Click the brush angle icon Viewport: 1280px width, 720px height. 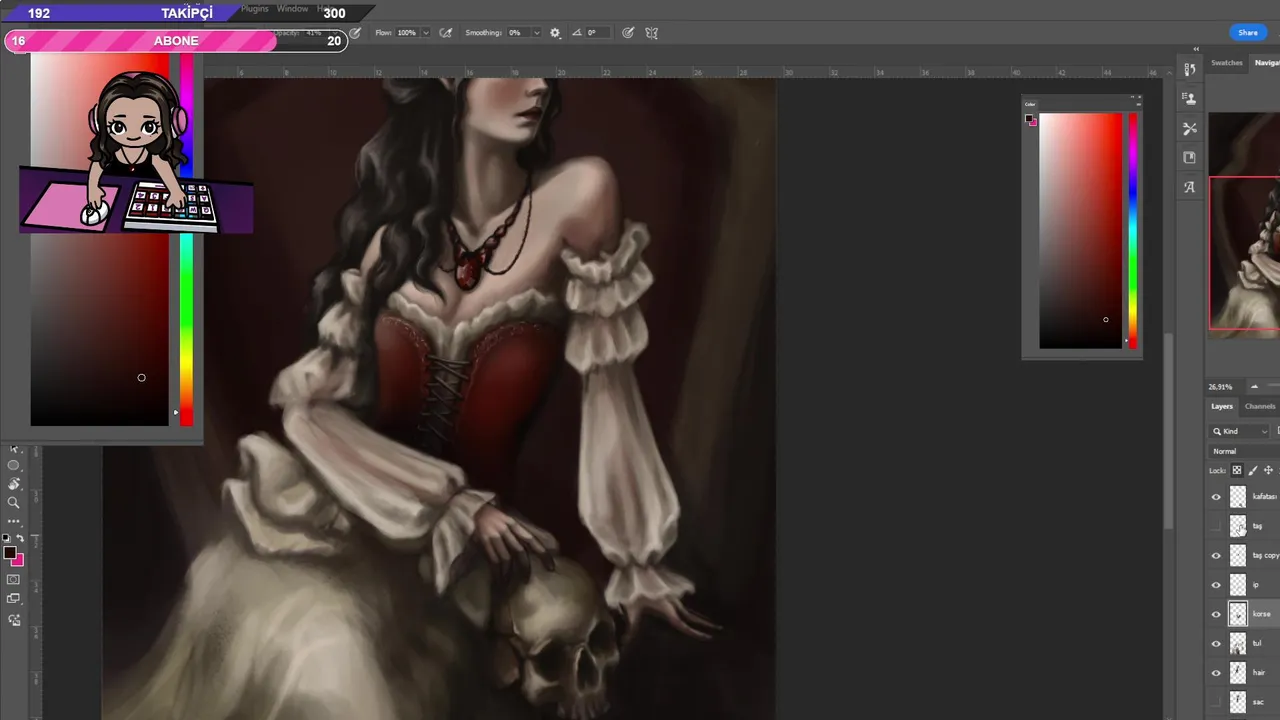[577, 33]
